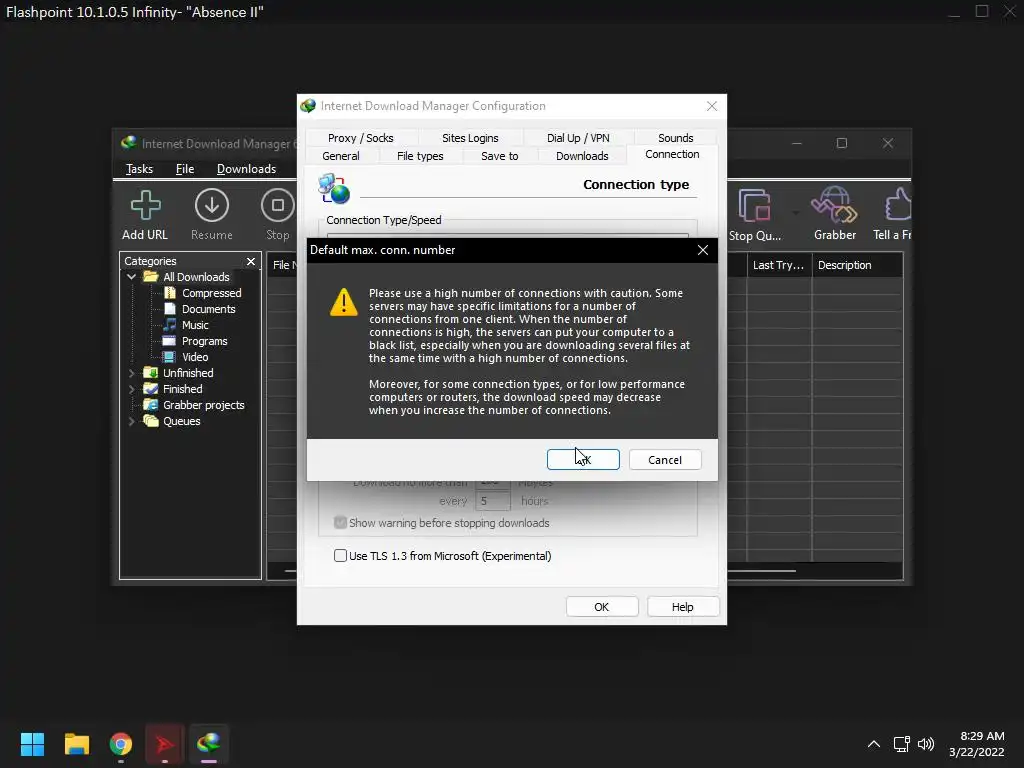The height and width of the screenshot is (768, 1024).
Task: Switch to the Downloads tab
Action: [x=582, y=156]
